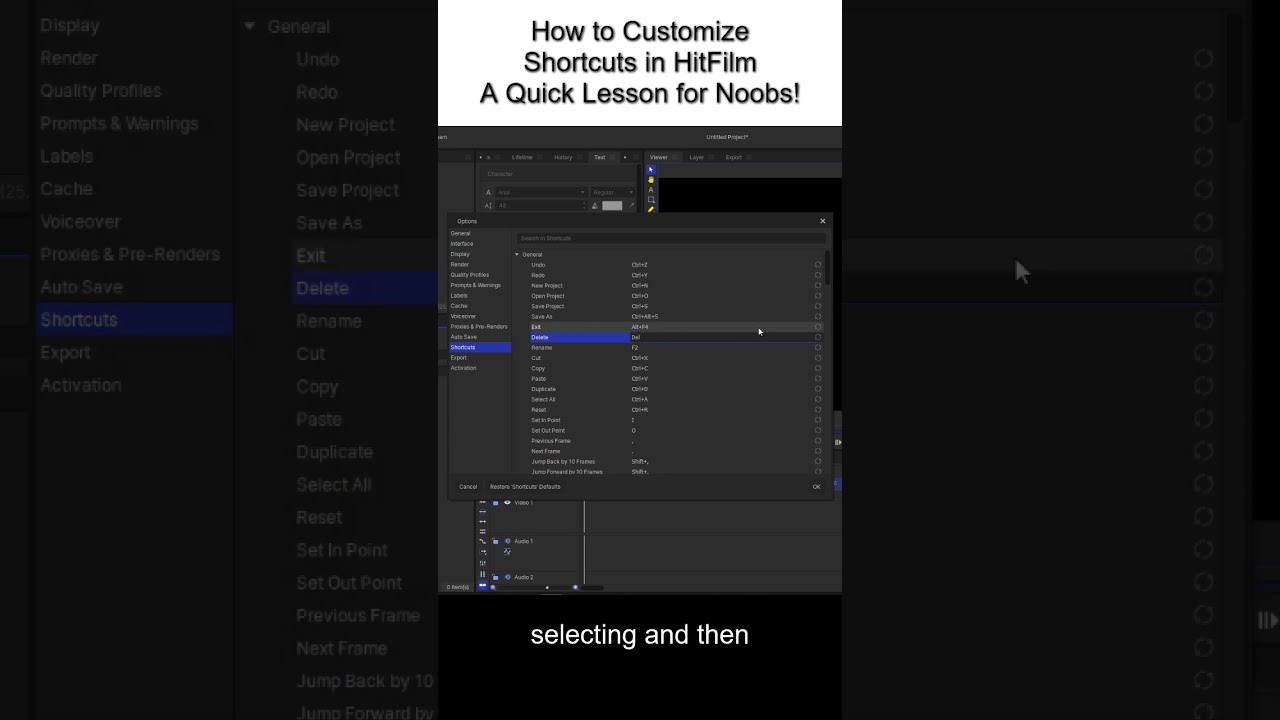This screenshot has width=1280, height=720.
Task: Reset the Select All shortcut icon
Action: [818, 399]
